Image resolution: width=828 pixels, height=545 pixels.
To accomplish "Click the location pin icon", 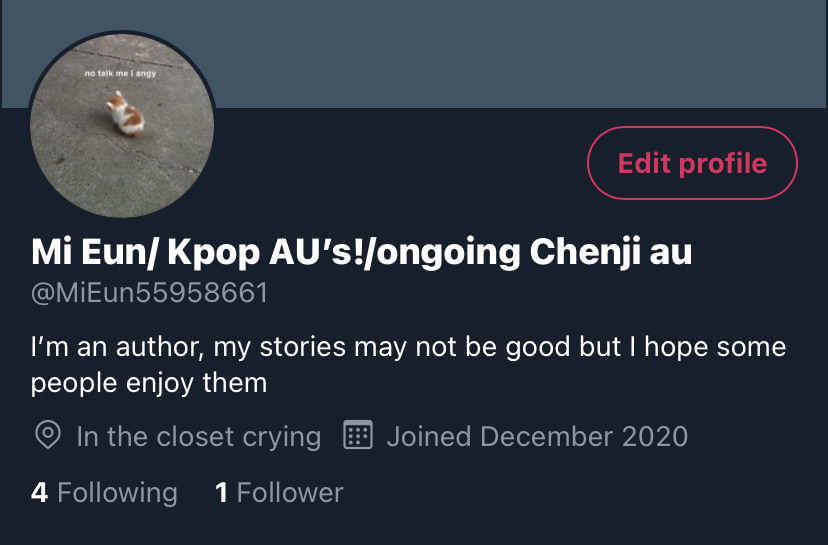I will pos(48,435).
